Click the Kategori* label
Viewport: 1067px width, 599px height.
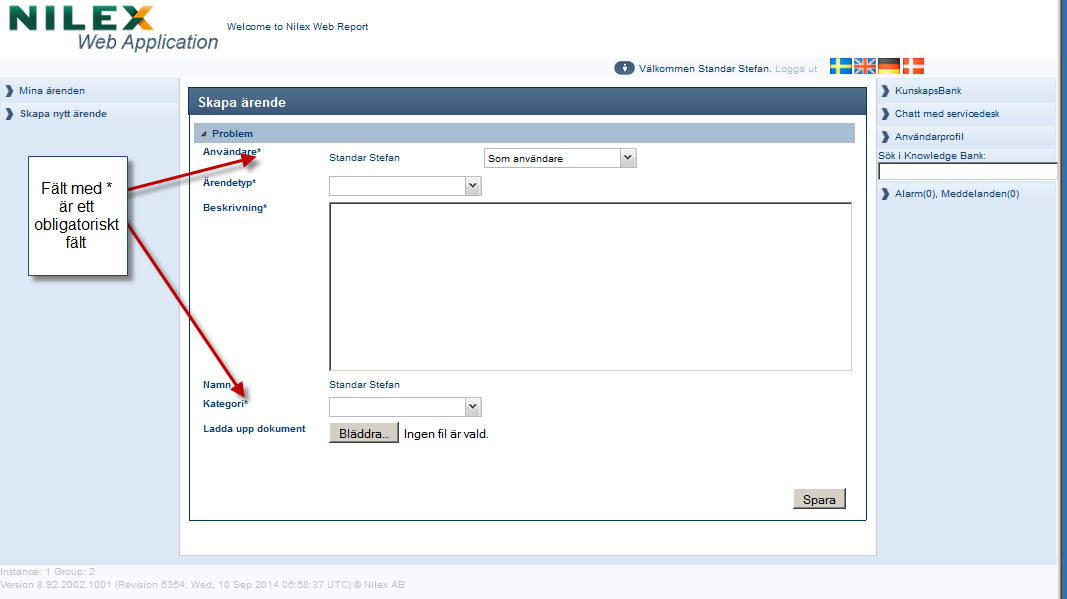click(225, 404)
